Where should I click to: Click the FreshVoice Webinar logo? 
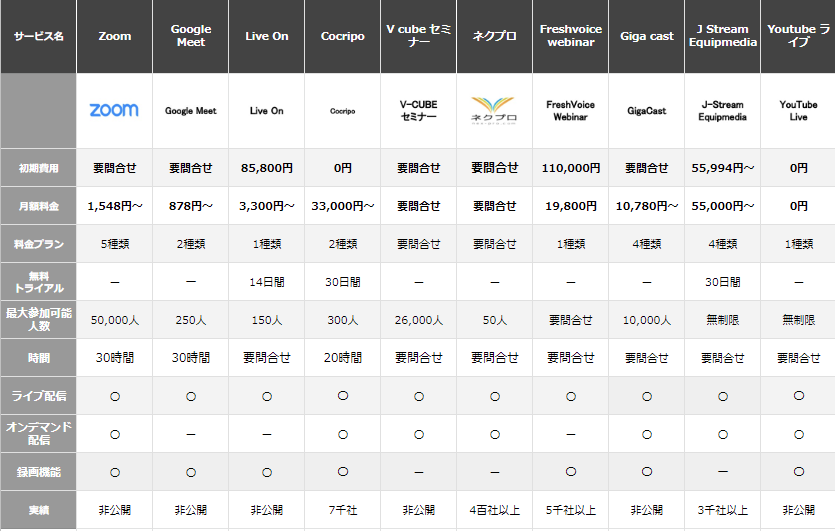click(x=570, y=110)
